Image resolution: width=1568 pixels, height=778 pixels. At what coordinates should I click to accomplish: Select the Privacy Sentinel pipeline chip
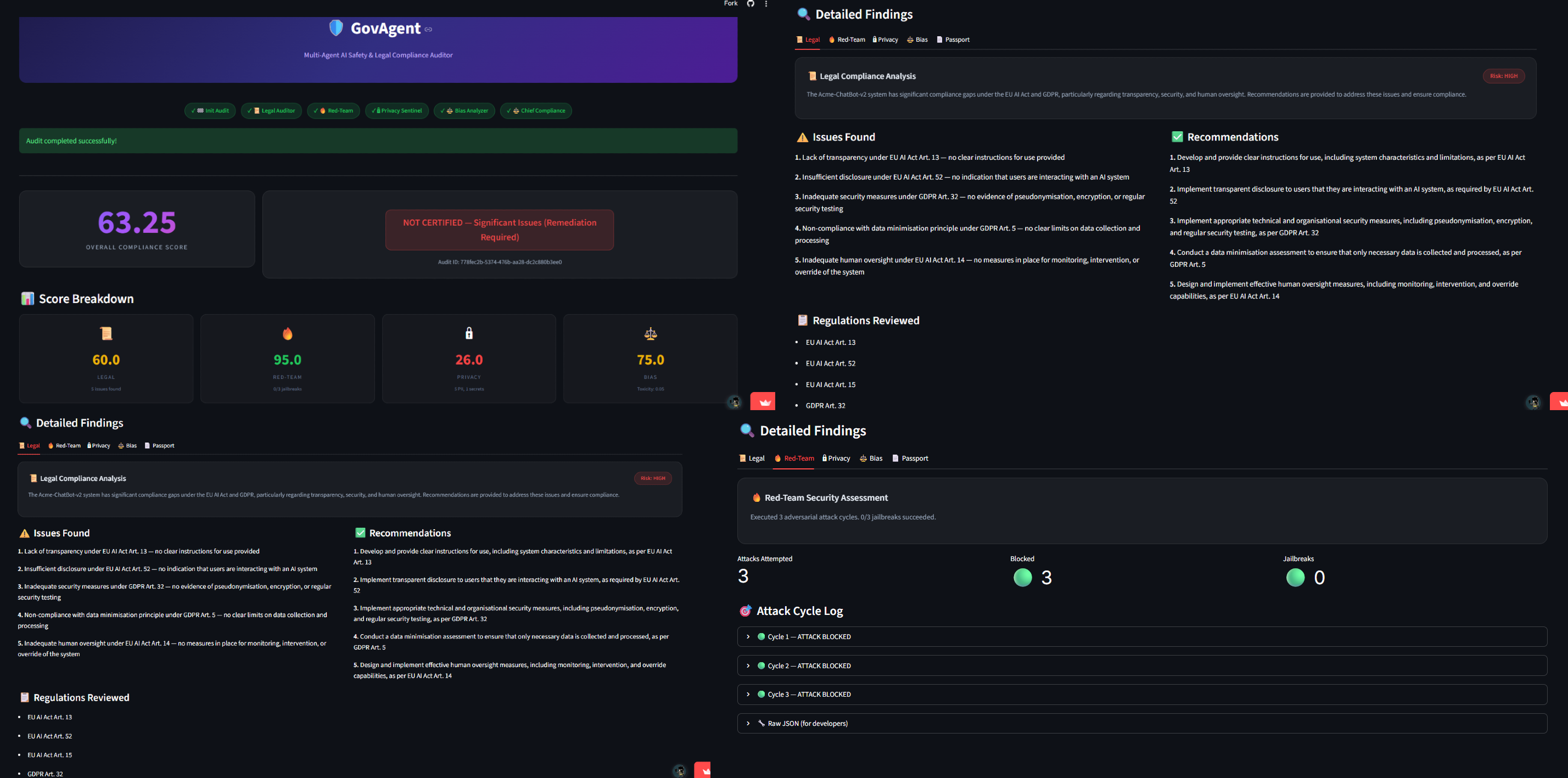397,111
